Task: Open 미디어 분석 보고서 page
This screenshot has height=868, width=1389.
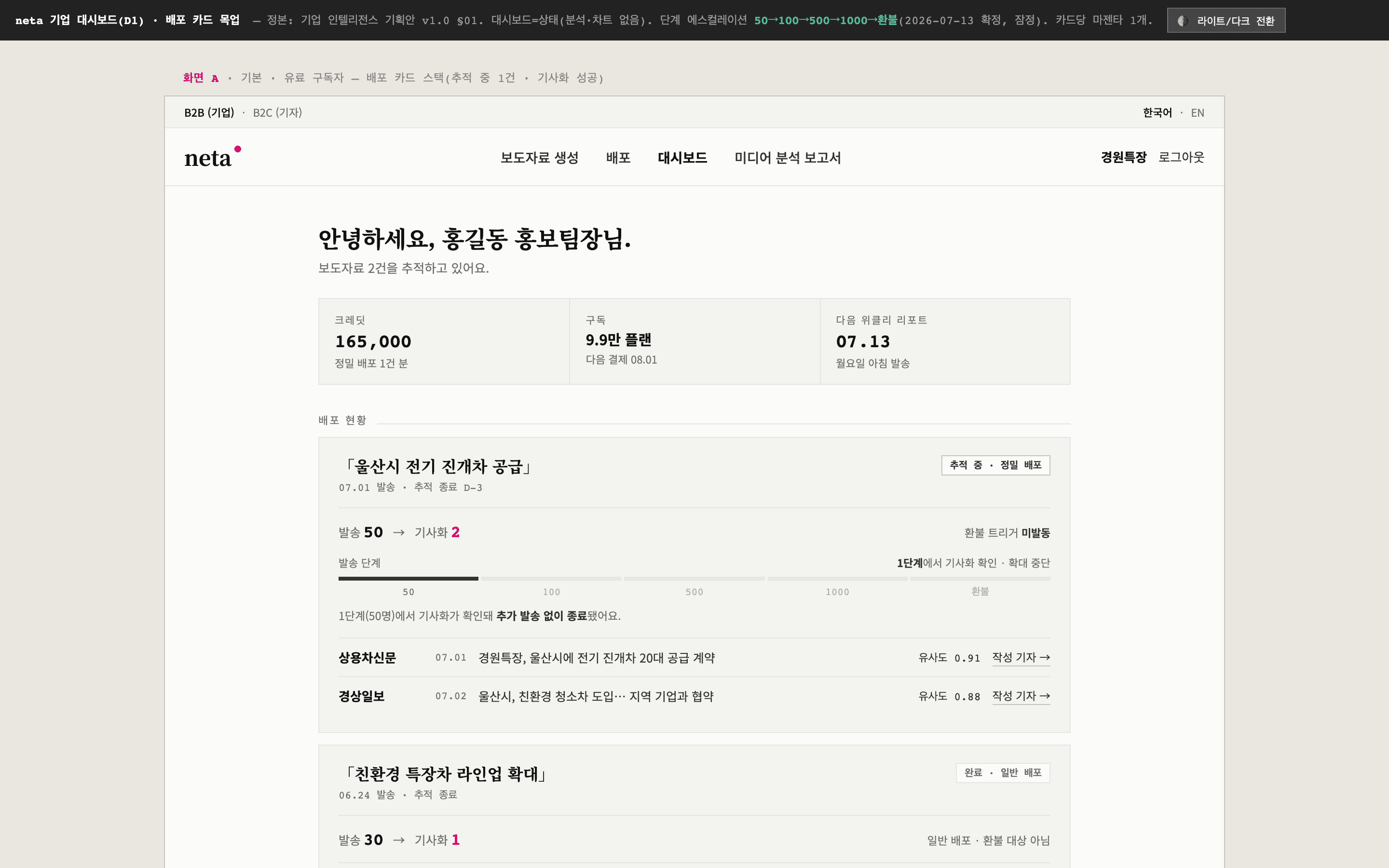Action: (x=788, y=157)
